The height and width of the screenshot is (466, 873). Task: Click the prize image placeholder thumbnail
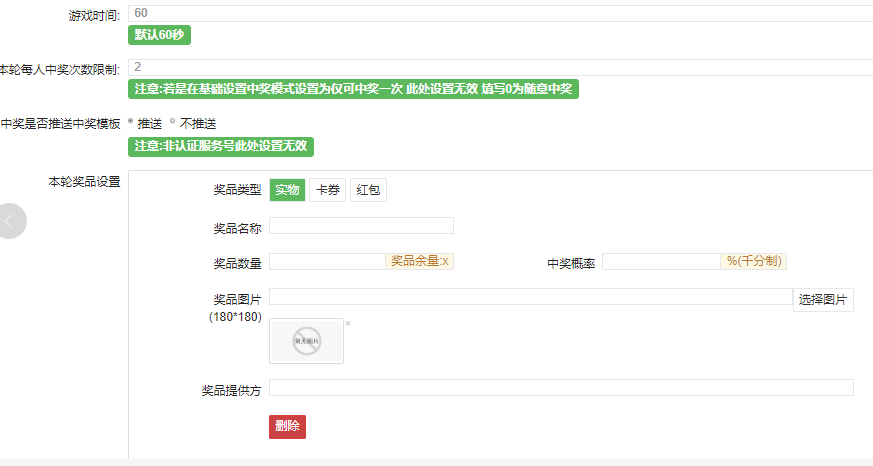306,341
